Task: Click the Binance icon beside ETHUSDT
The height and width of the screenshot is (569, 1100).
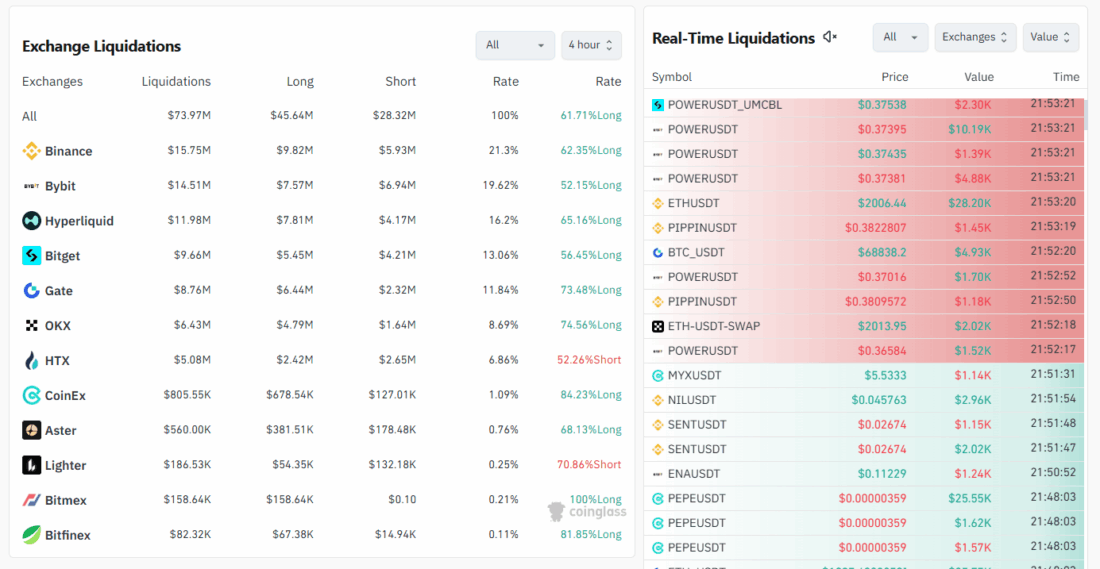Action: pyautogui.click(x=658, y=203)
